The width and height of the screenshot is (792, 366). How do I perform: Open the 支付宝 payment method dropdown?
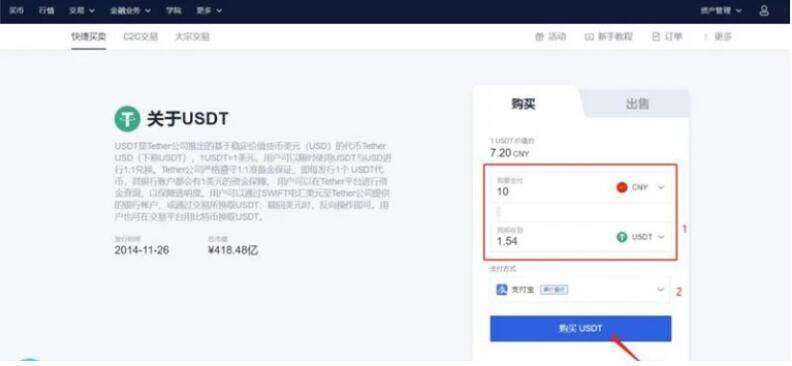click(x=580, y=290)
